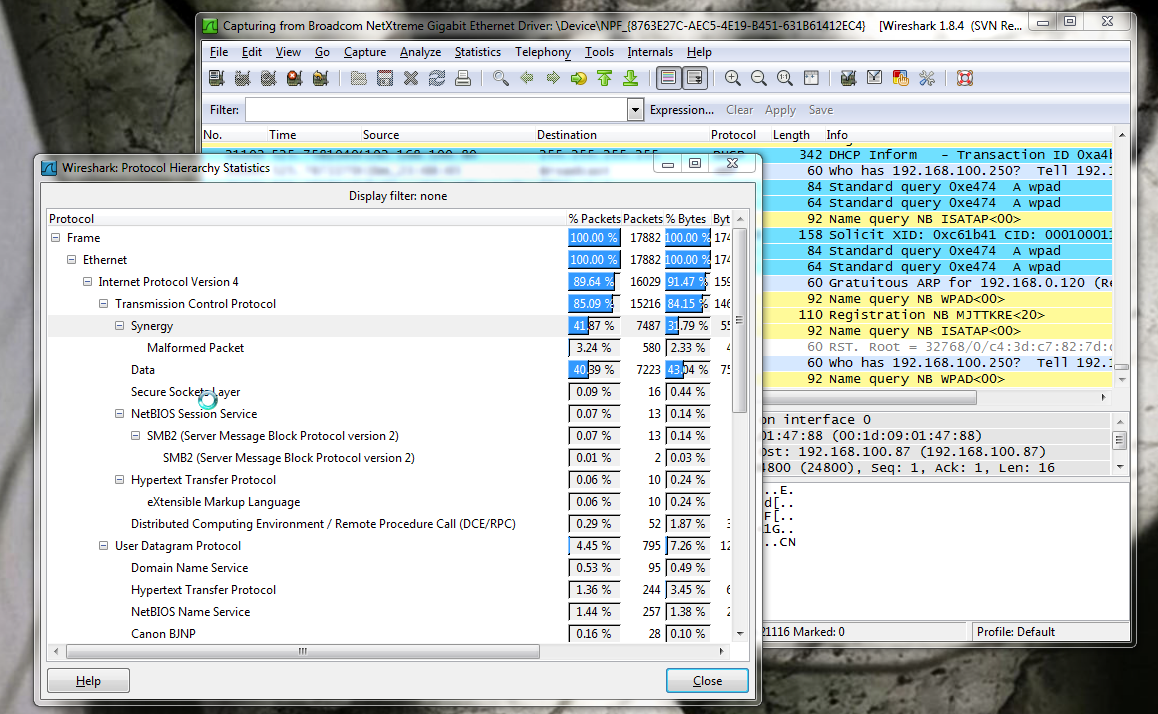Edit capture filters toolbar icon
Viewport: 1158px width, 714px height.
pos(848,78)
